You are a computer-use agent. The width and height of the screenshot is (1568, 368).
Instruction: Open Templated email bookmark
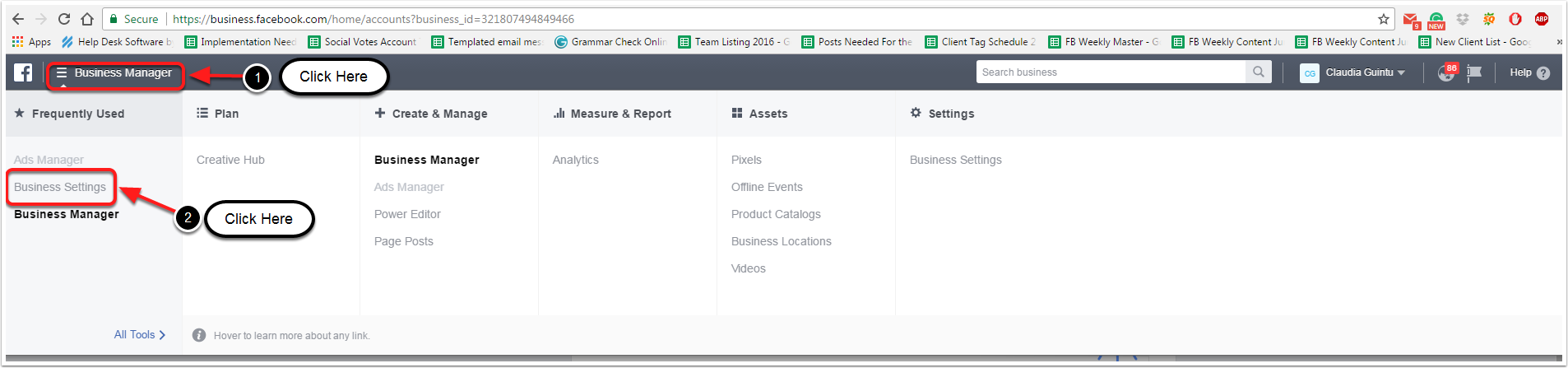[487, 42]
